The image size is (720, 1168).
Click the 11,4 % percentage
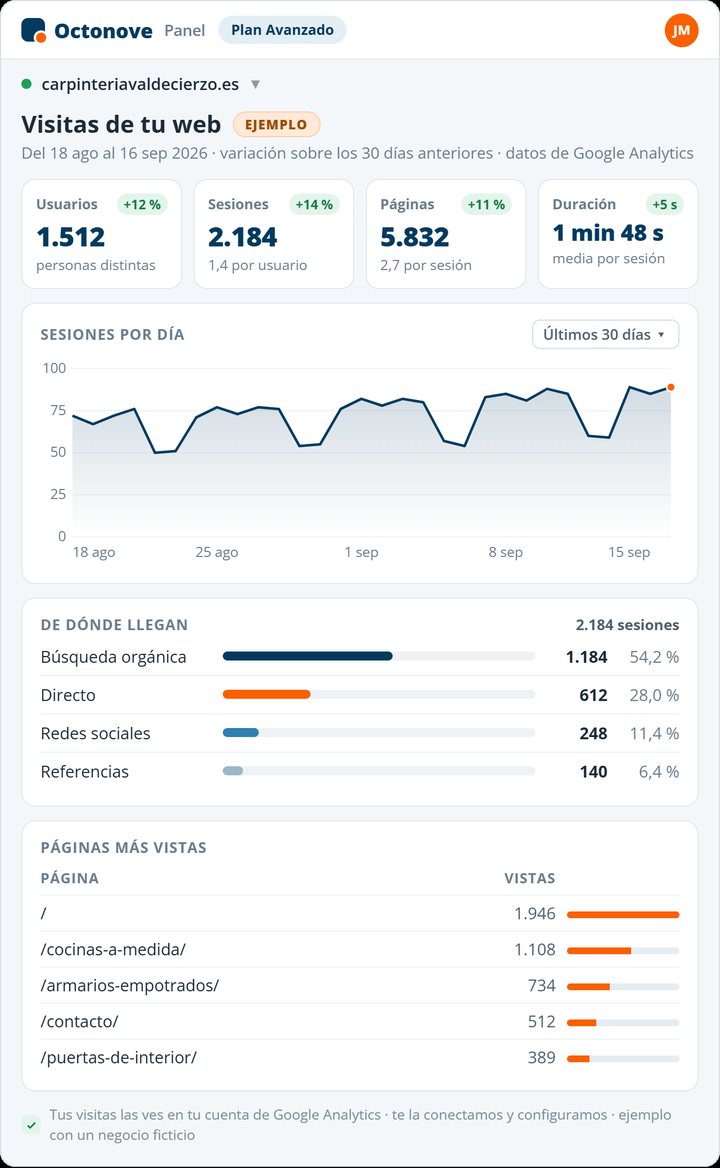[x=654, y=733]
